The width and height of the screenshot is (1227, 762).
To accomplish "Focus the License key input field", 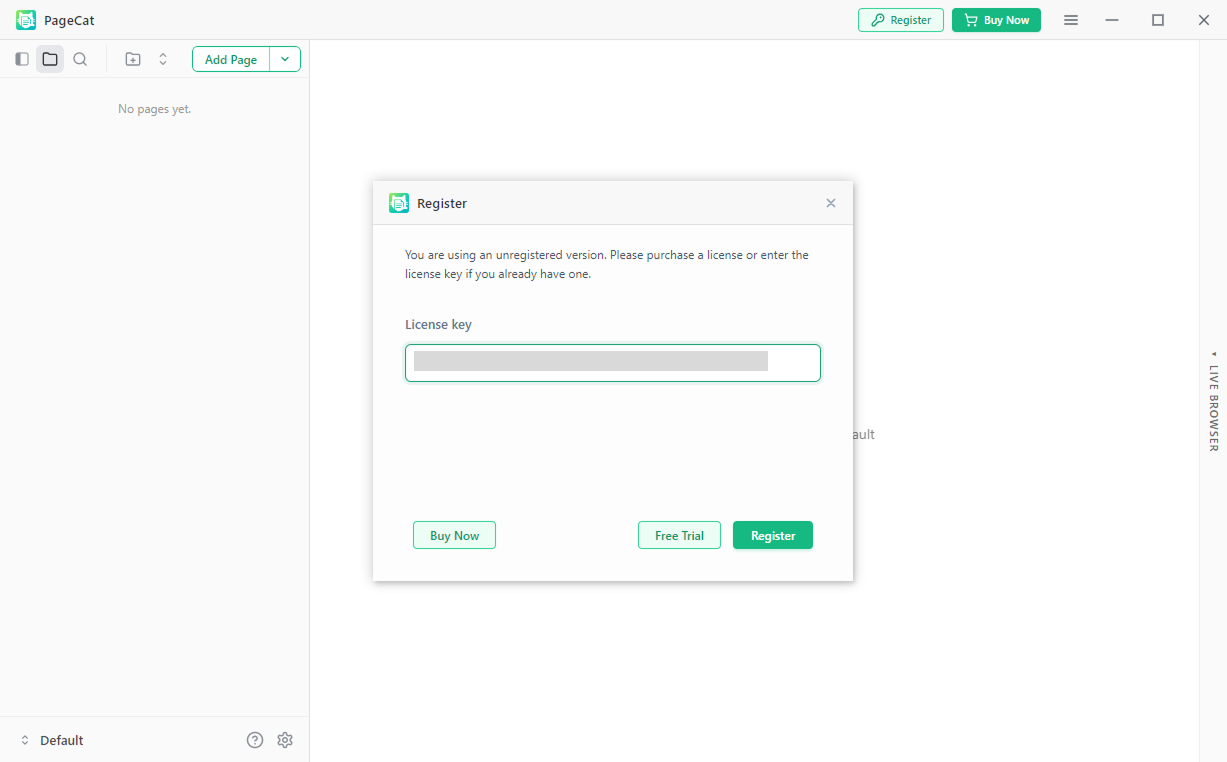I will pyautogui.click(x=613, y=363).
